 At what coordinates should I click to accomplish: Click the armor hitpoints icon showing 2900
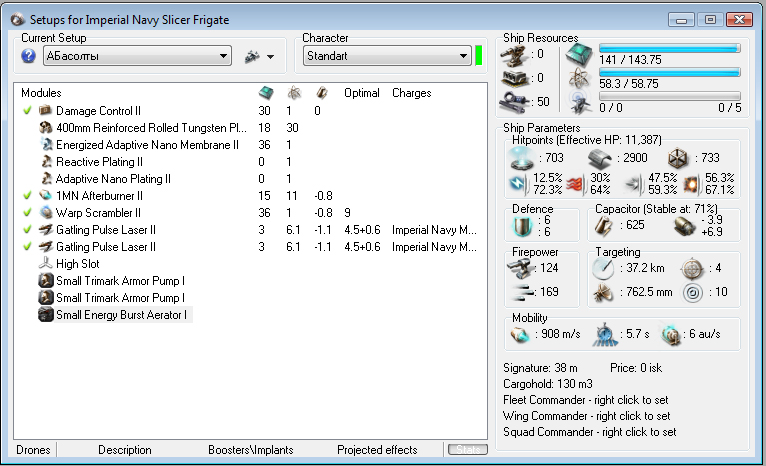(599, 158)
